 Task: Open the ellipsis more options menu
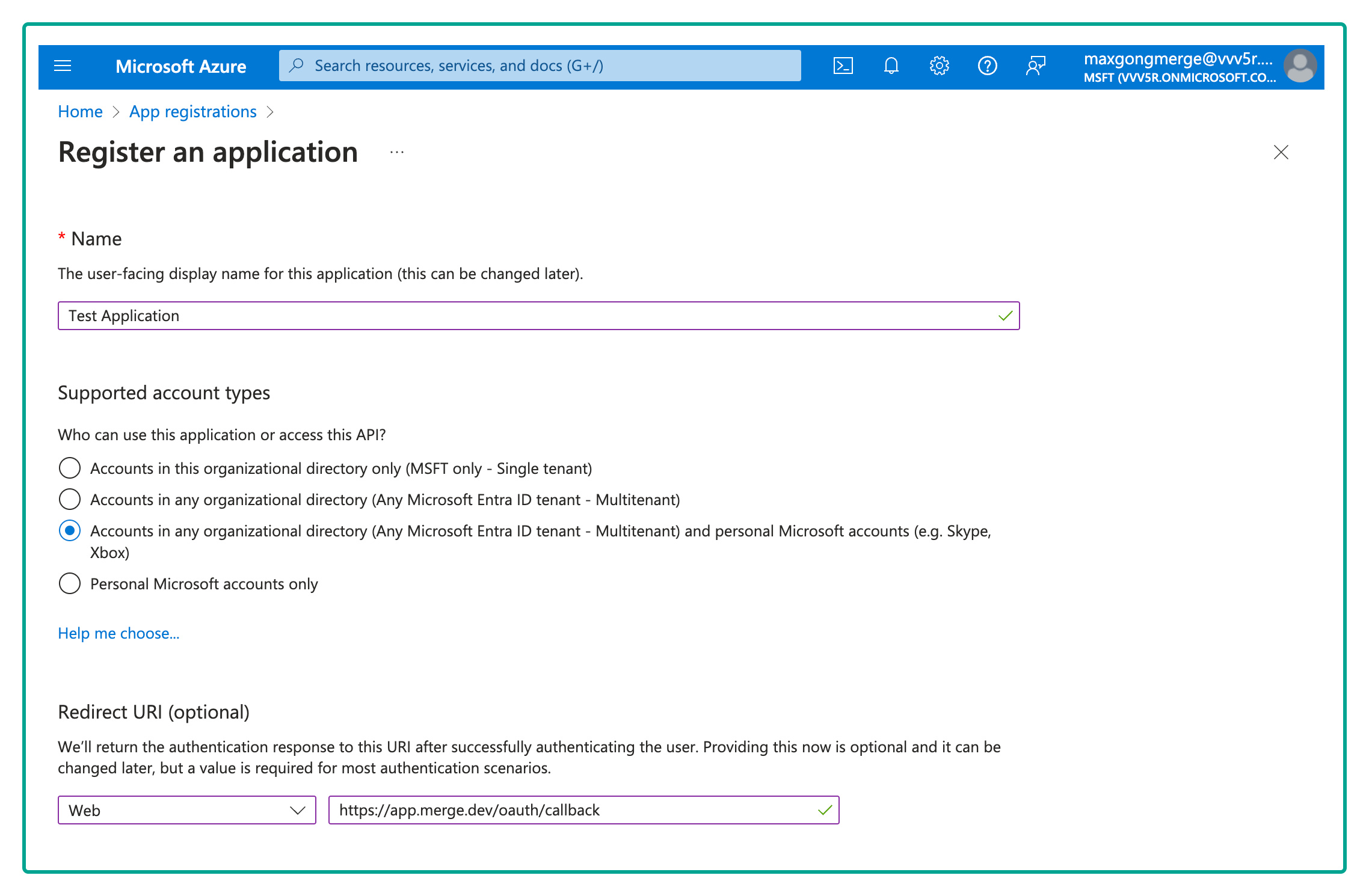396,152
